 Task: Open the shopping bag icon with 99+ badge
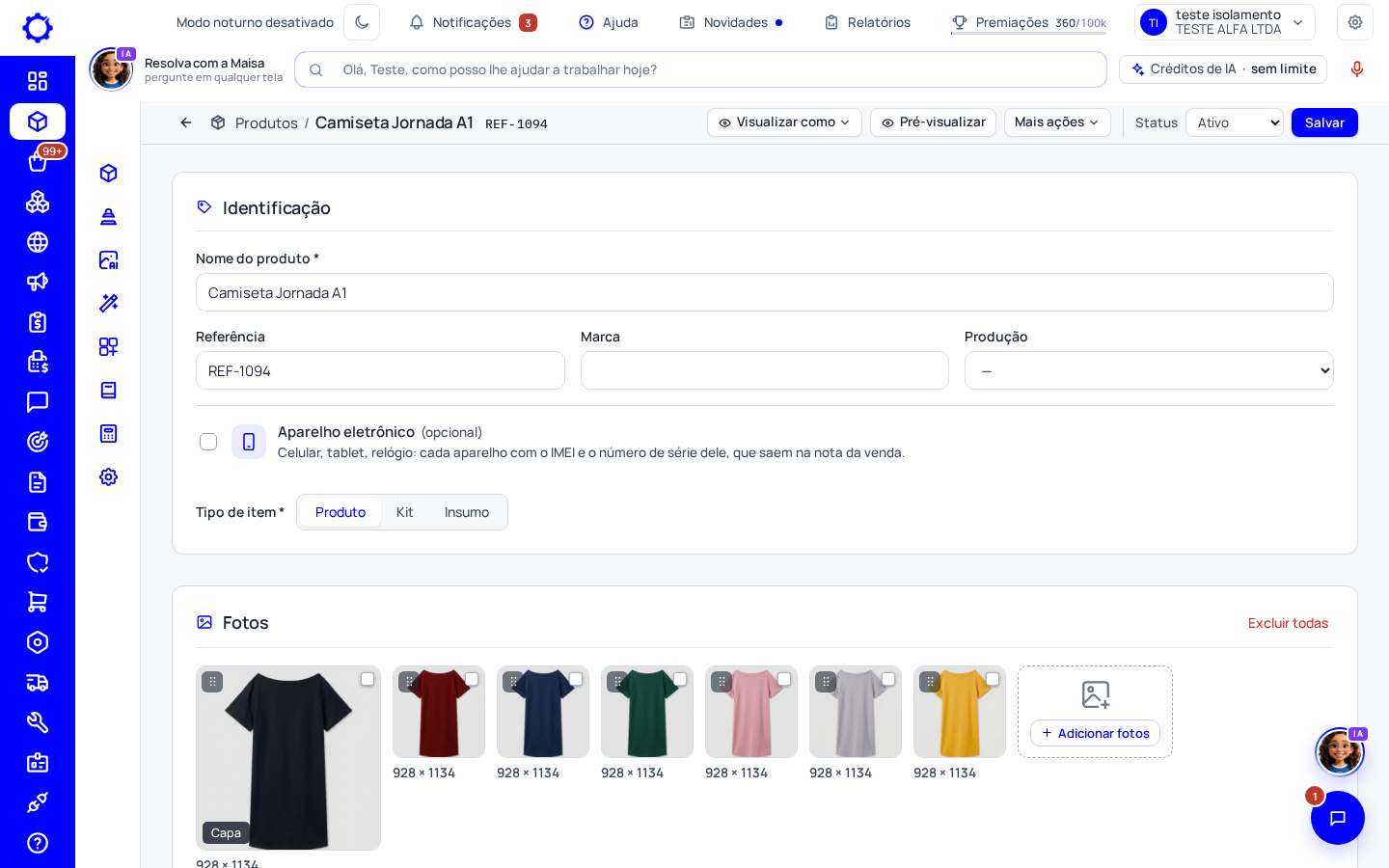point(38,161)
